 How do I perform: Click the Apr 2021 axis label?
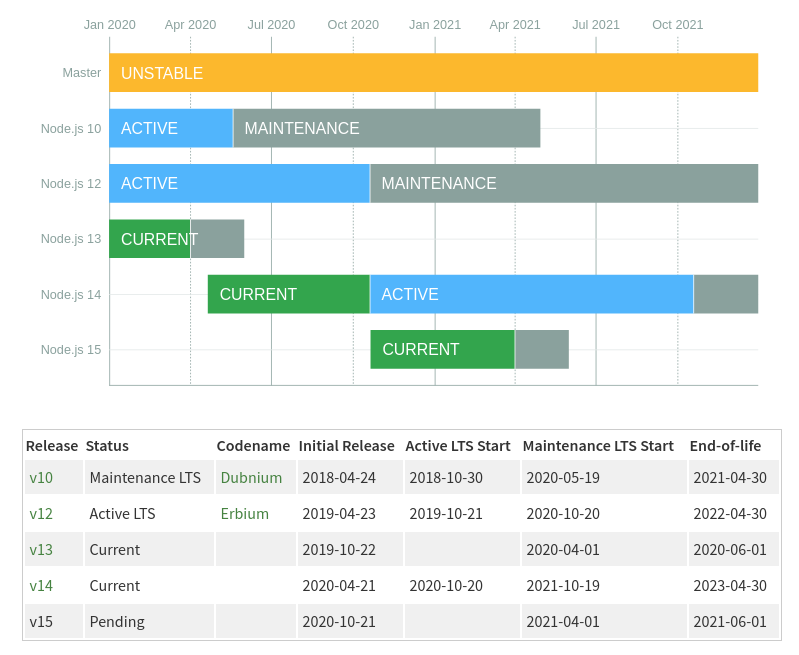point(515,24)
